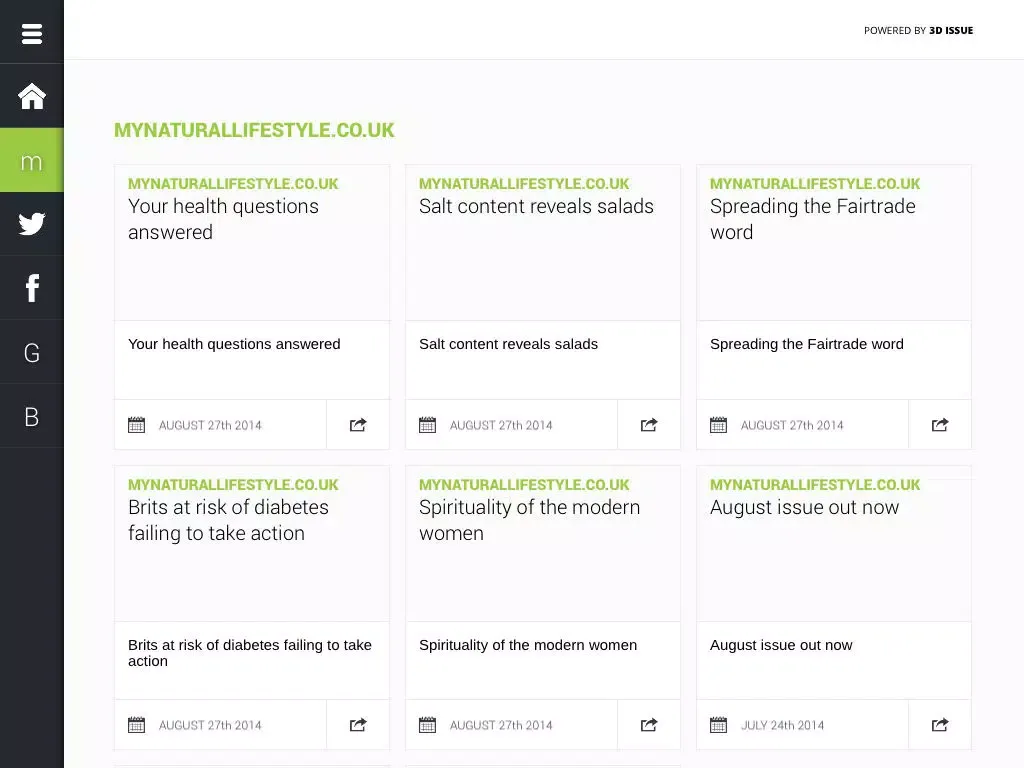Open the hamburger menu in sidebar
This screenshot has width=1024, height=768.
tap(31, 33)
